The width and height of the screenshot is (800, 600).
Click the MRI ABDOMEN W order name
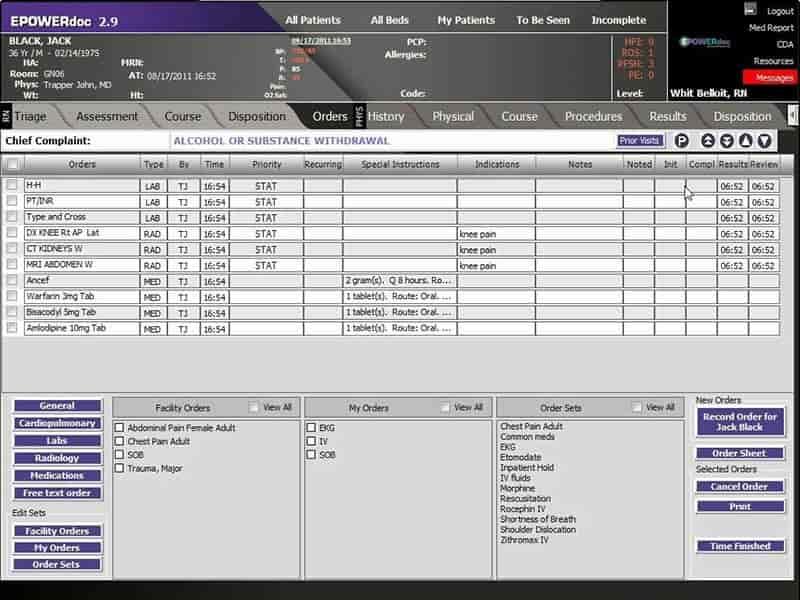(59, 264)
